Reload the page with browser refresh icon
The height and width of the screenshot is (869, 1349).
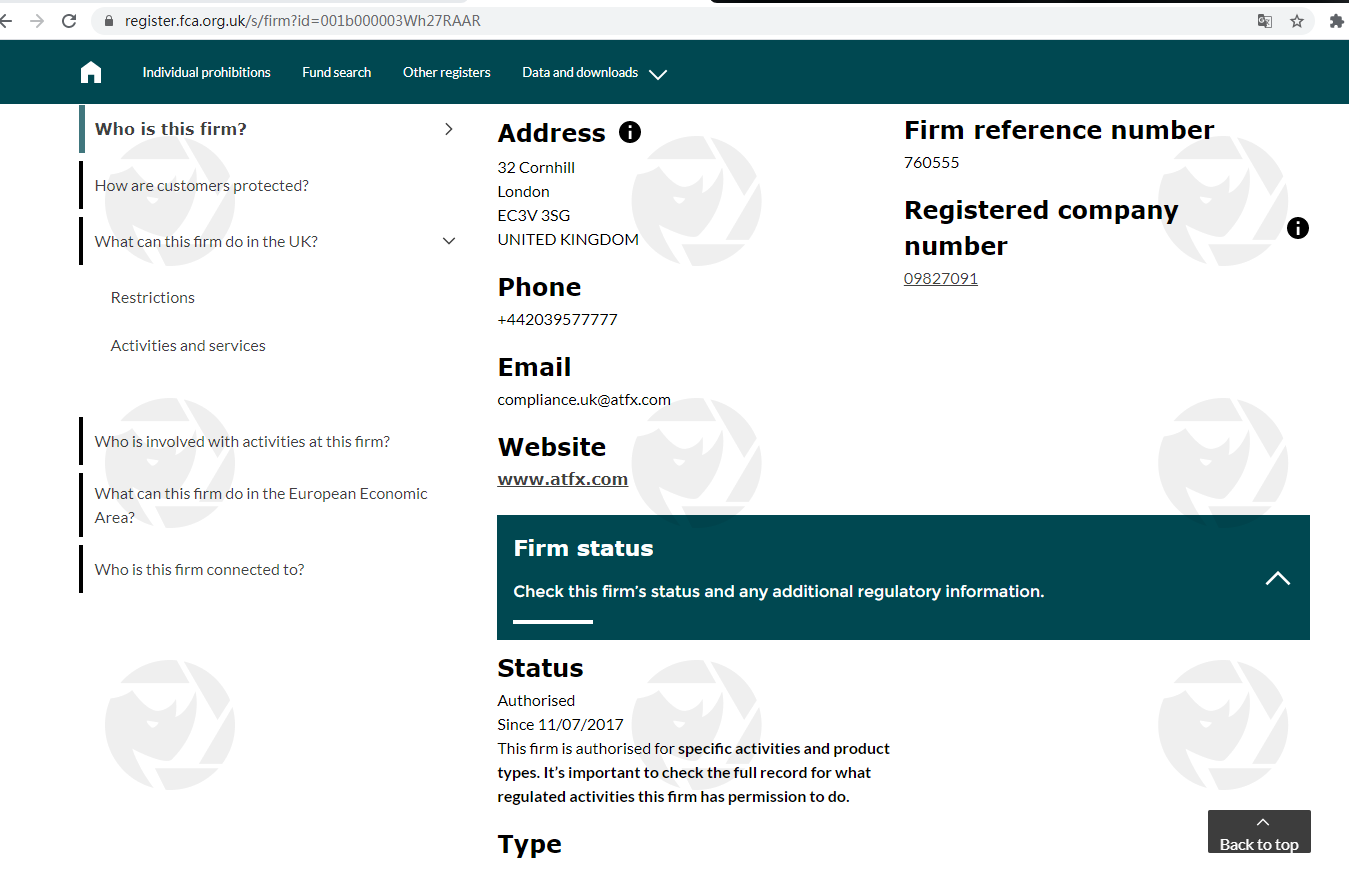tap(69, 21)
